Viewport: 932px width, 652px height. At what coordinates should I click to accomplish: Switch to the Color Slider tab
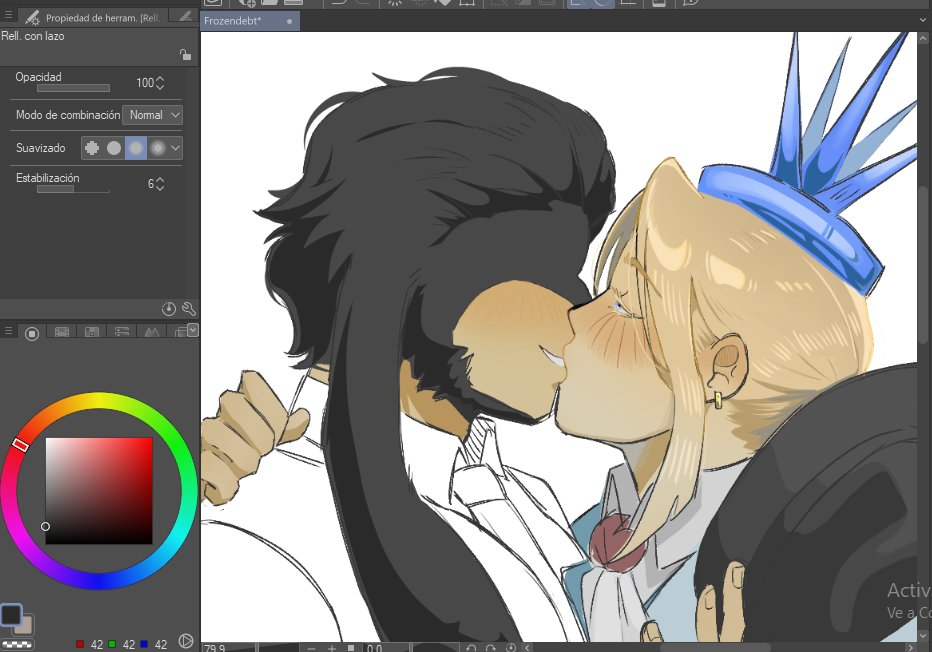coord(62,332)
